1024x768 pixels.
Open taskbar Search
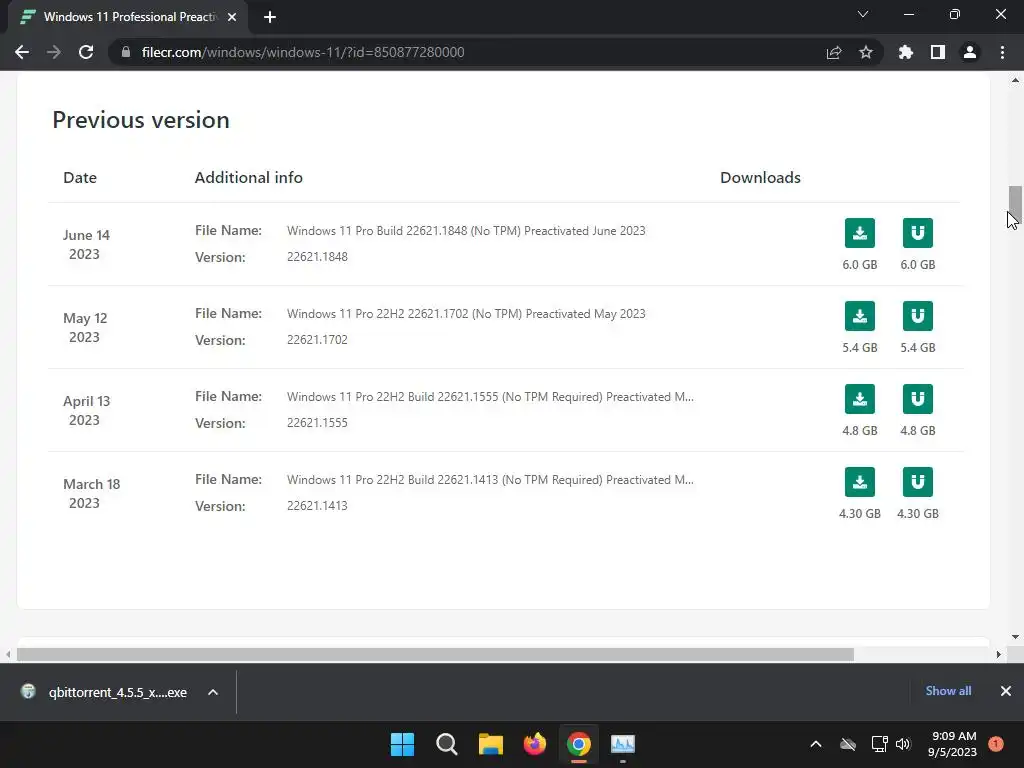point(447,744)
